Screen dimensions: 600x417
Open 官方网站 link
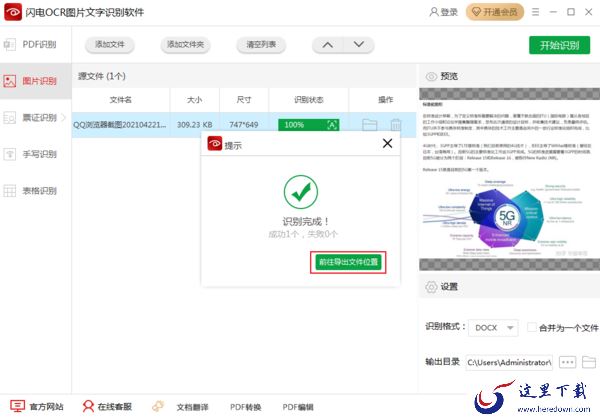point(37,406)
